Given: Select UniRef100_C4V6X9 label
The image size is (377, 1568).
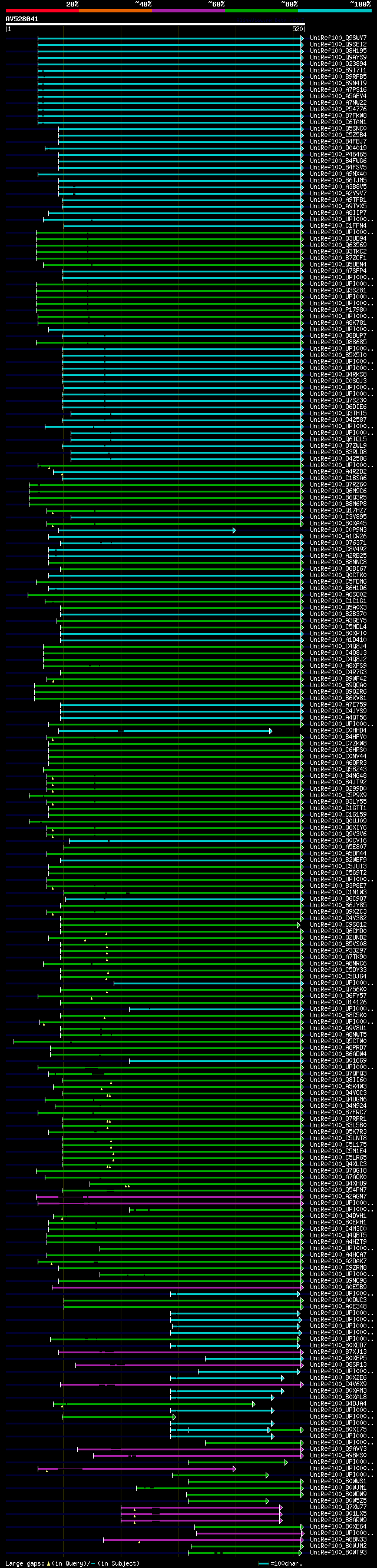Looking at the screenshot, I should (x=338, y=1385).
